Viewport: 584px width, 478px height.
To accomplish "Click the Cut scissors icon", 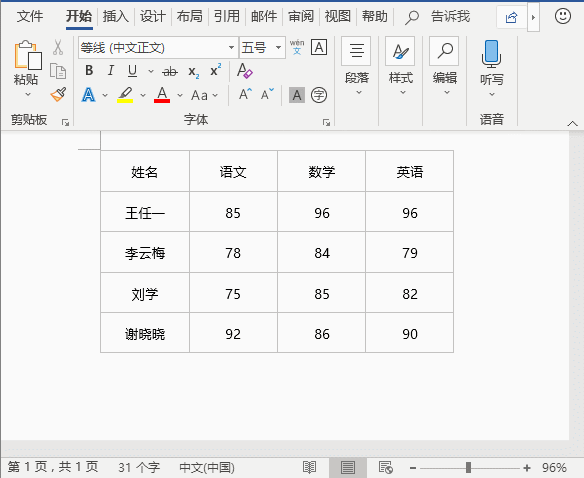I will (x=58, y=47).
